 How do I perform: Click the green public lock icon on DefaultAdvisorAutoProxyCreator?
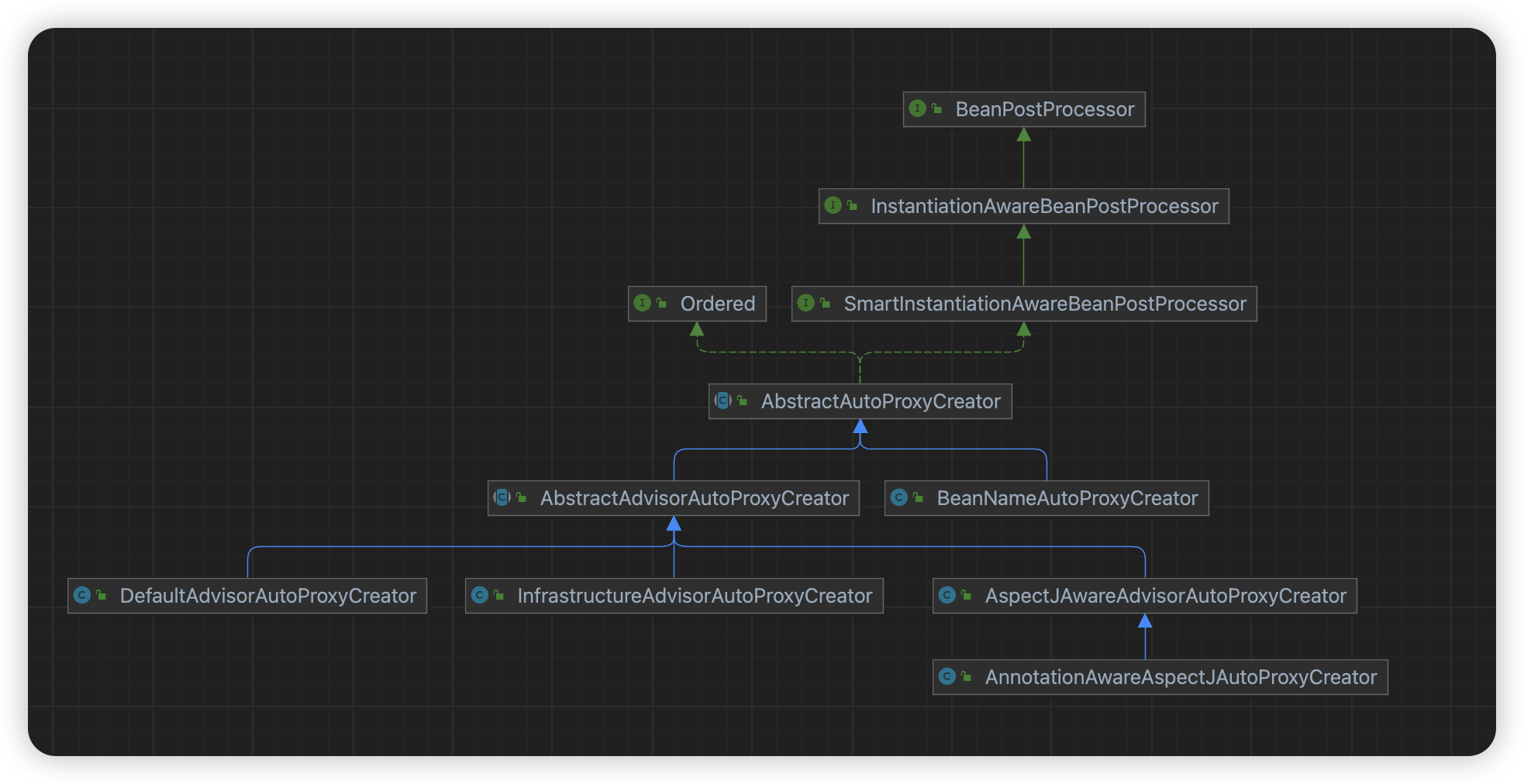pos(101,595)
